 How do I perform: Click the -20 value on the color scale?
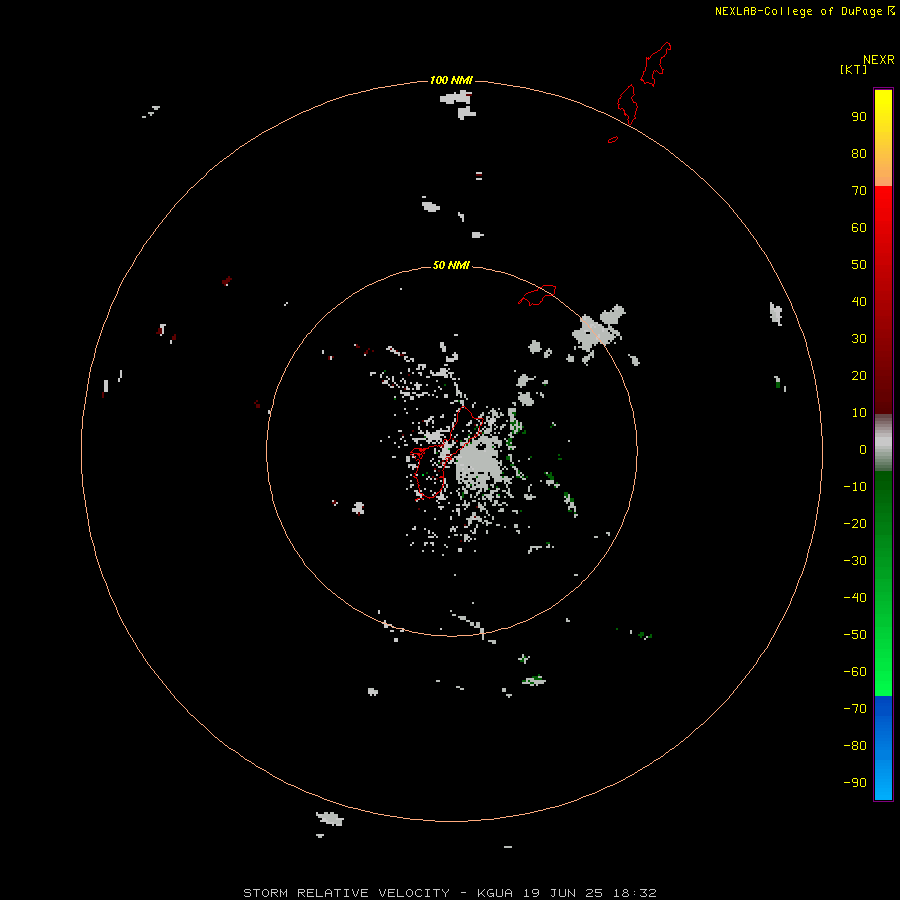pos(855,523)
